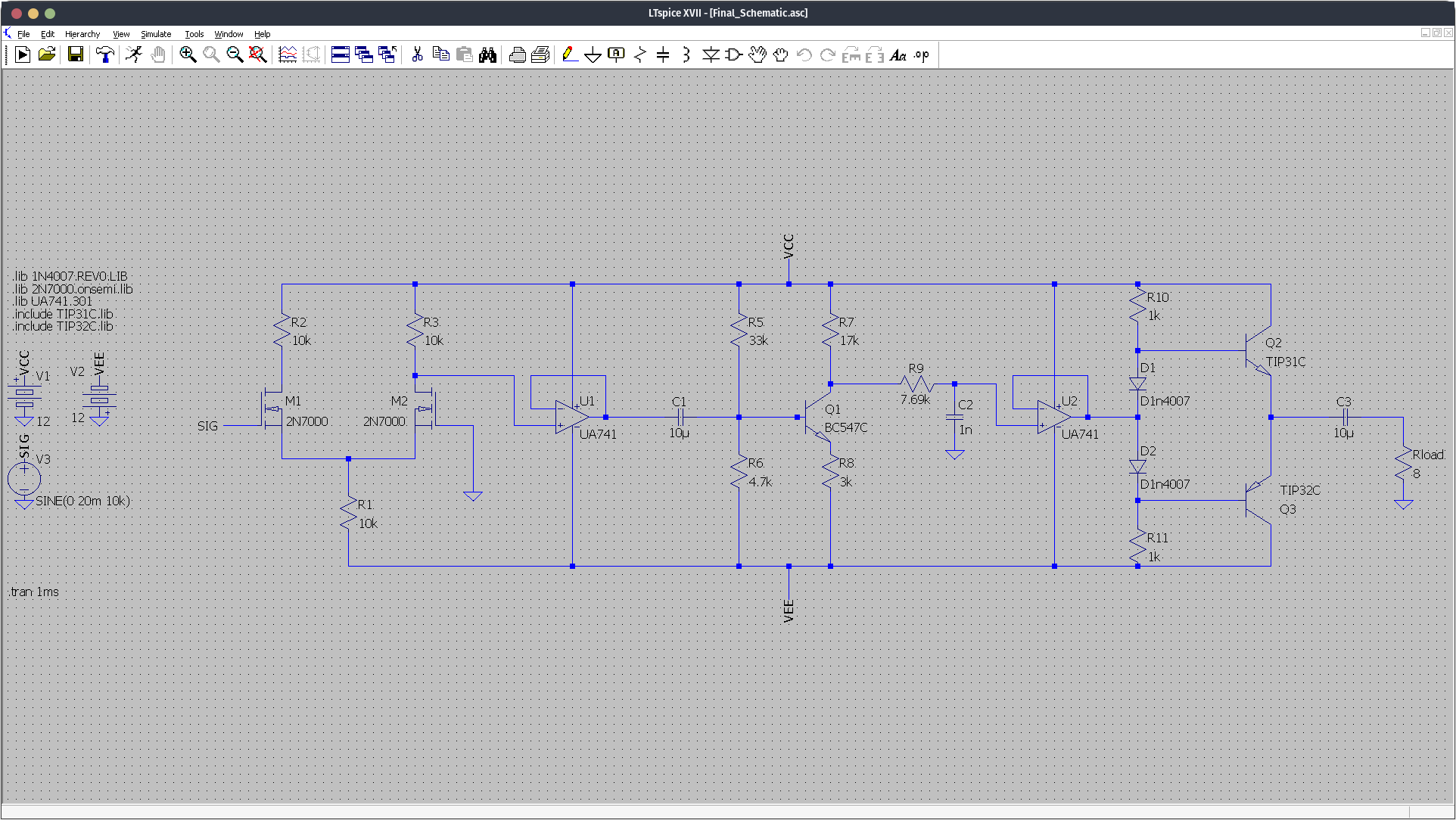Click the Print icon
The height and width of the screenshot is (820, 1456).
(x=540, y=54)
